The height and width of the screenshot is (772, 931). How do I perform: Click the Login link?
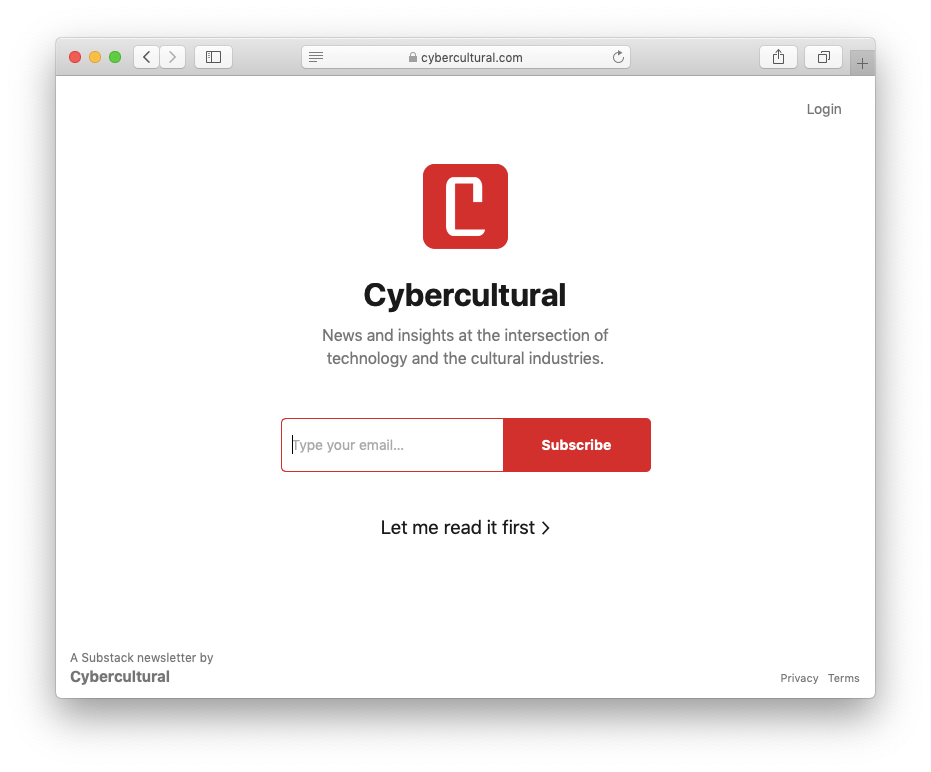tap(824, 109)
